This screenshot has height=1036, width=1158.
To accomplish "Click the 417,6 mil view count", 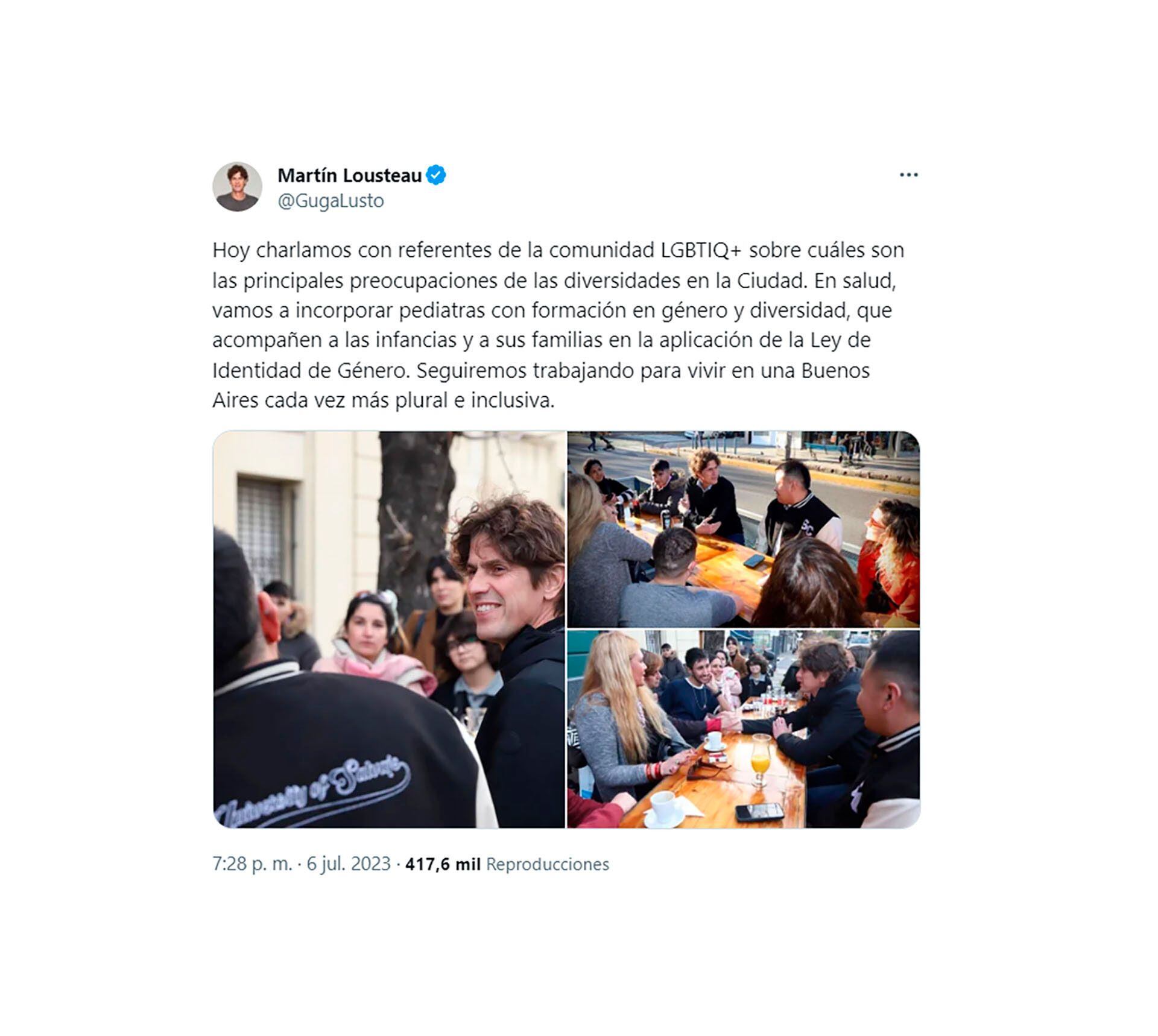I will (443, 864).
